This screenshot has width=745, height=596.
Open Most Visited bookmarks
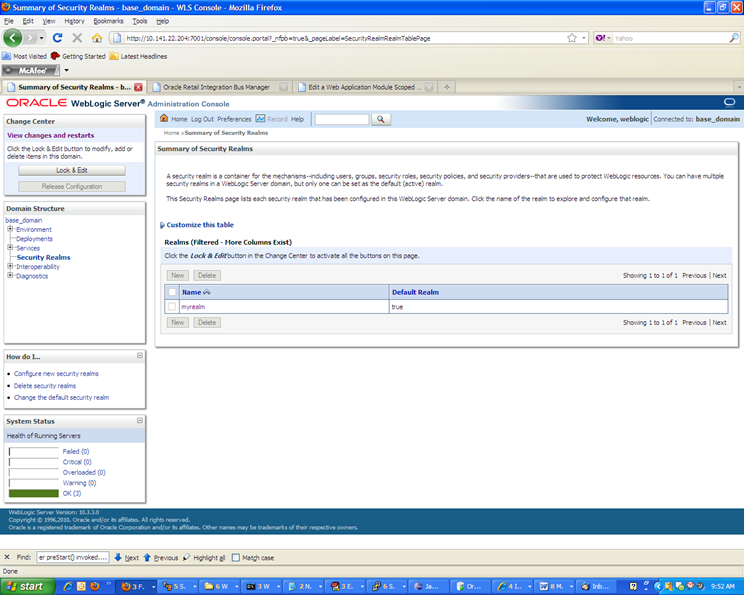(x=24, y=56)
